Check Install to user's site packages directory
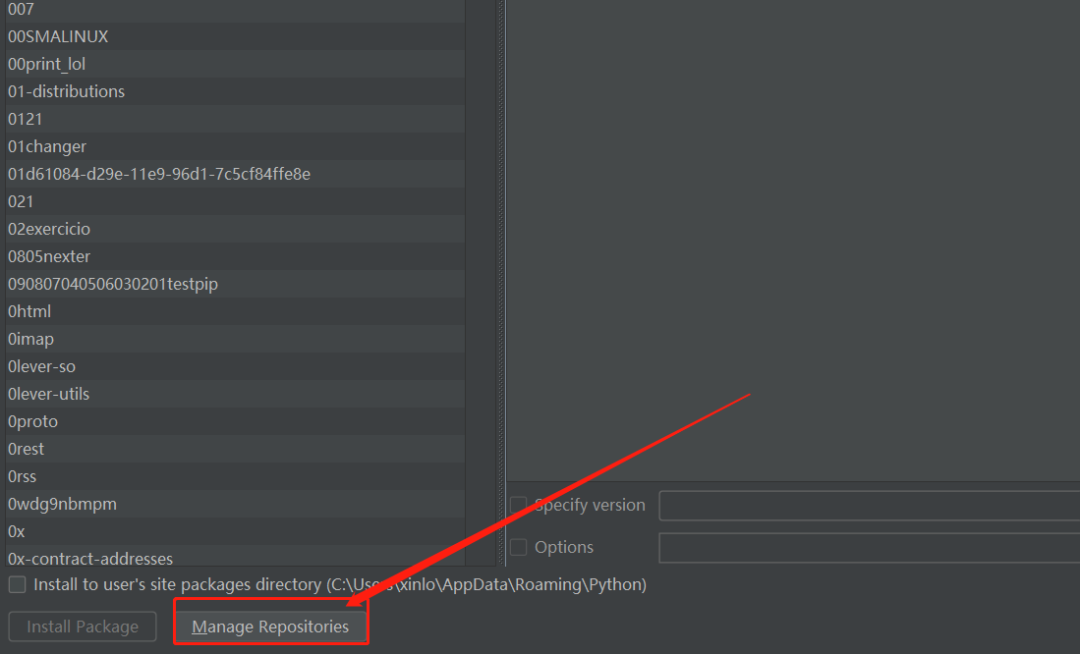This screenshot has width=1080, height=654. [17, 584]
